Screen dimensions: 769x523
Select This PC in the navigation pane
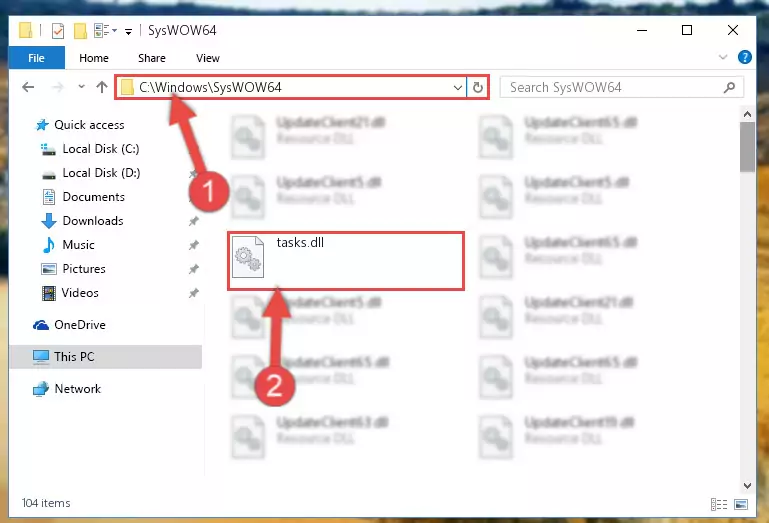click(x=105, y=357)
